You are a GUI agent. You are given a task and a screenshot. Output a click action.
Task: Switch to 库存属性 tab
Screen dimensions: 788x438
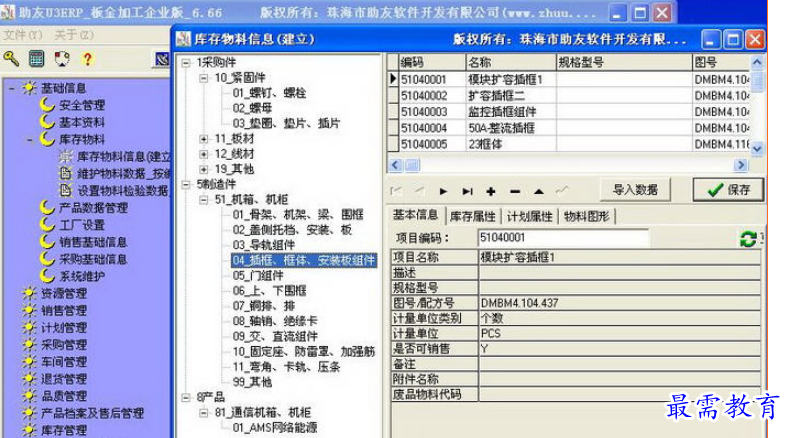[472, 216]
